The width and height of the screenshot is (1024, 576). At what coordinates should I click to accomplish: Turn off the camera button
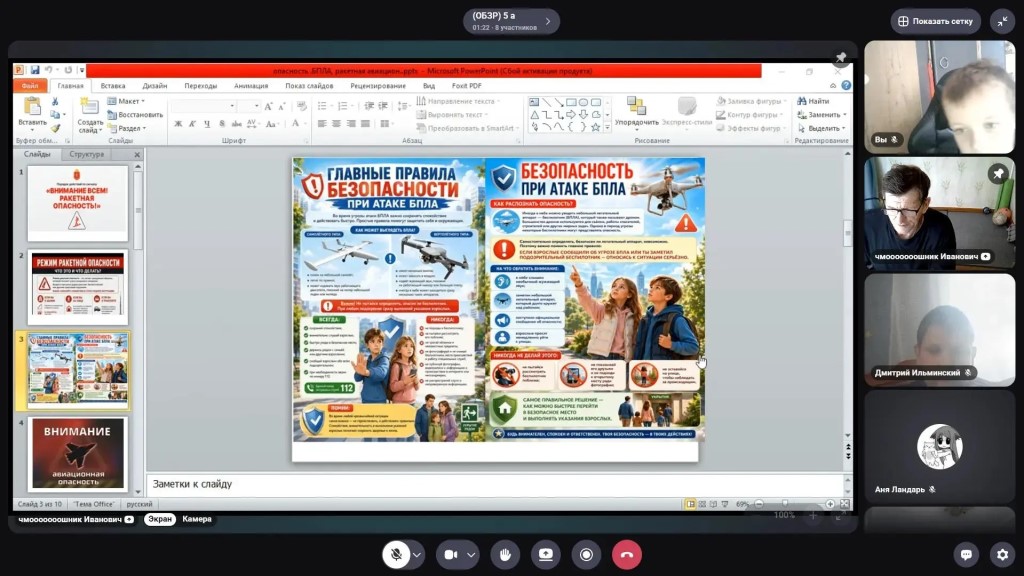[451, 555]
